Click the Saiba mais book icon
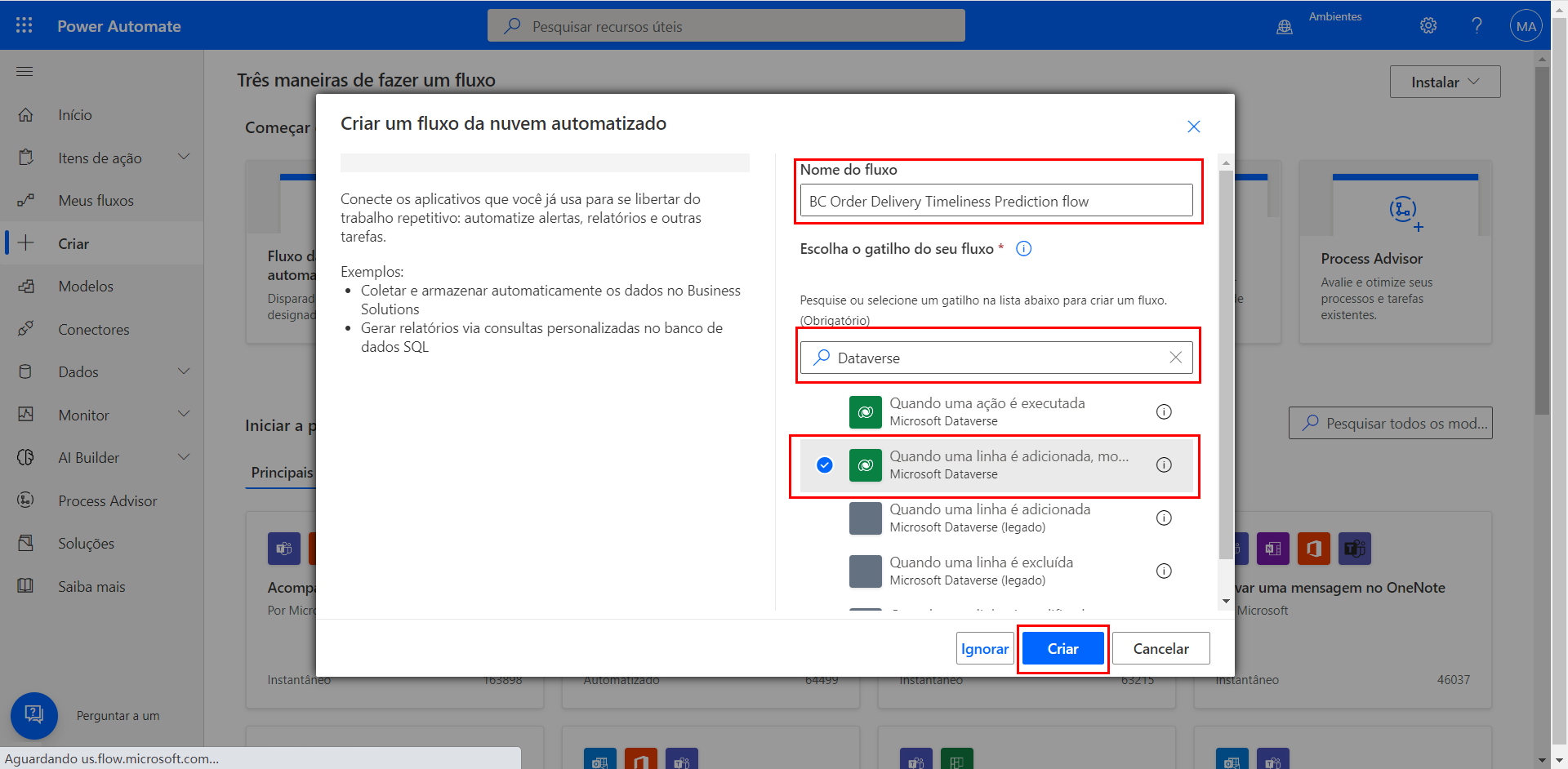Viewport: 1568px width, 769px height. (x=26, y=586)
